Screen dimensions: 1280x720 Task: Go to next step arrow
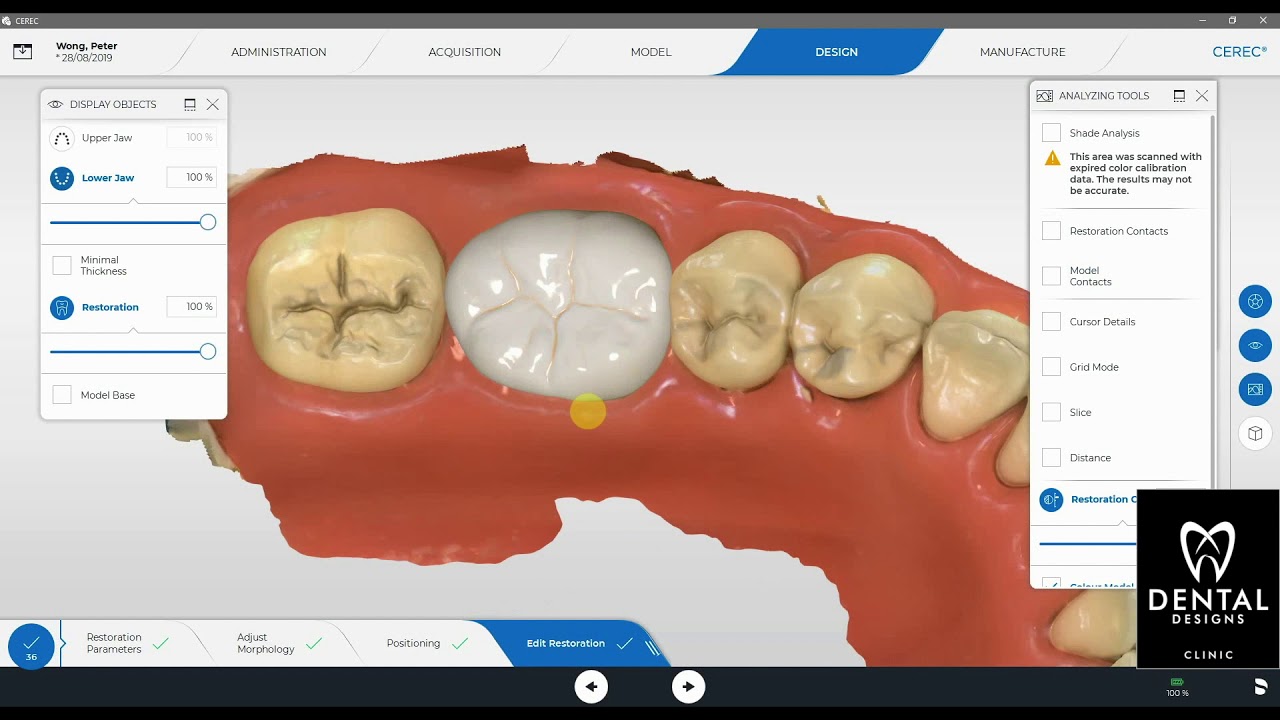click(688, 686)
